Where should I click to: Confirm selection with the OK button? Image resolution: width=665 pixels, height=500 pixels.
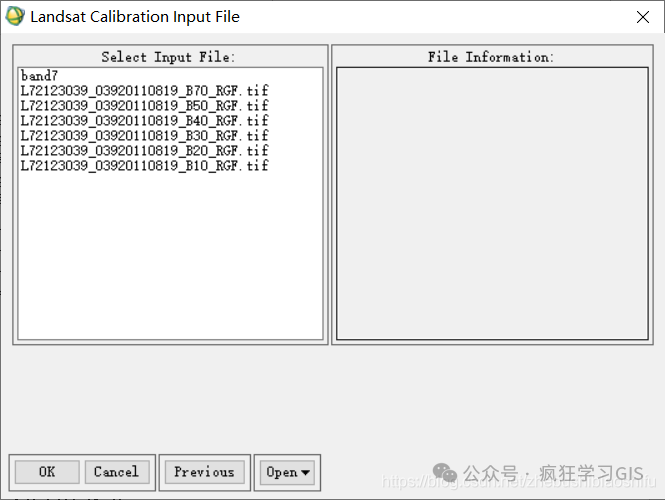coord(47,472)
